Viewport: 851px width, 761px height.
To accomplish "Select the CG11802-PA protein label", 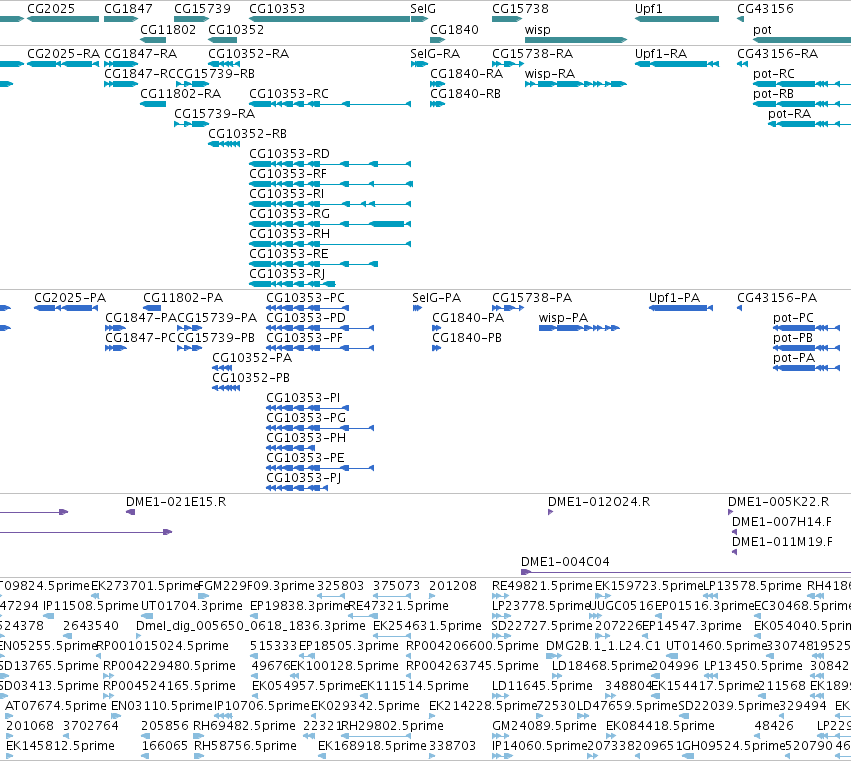I will click(x=183, y=298).
